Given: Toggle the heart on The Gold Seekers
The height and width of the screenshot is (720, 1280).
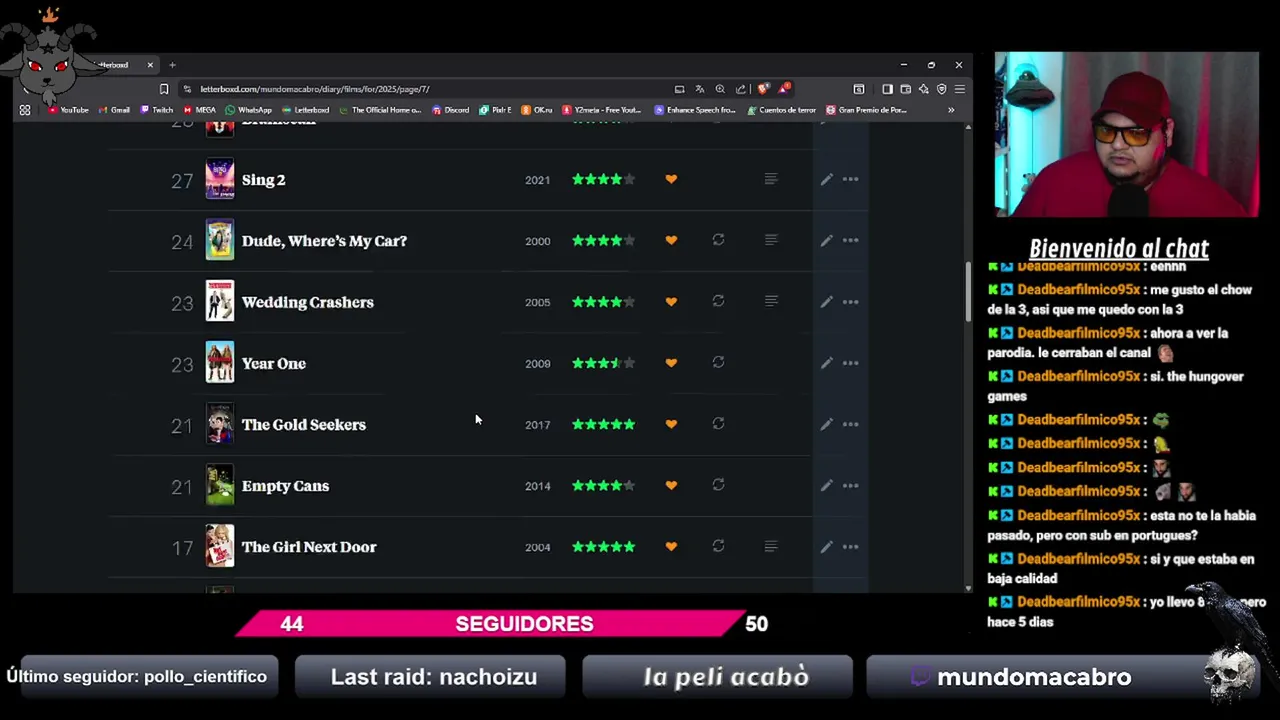Looking at the screenshot, I should tap(671, 424).
